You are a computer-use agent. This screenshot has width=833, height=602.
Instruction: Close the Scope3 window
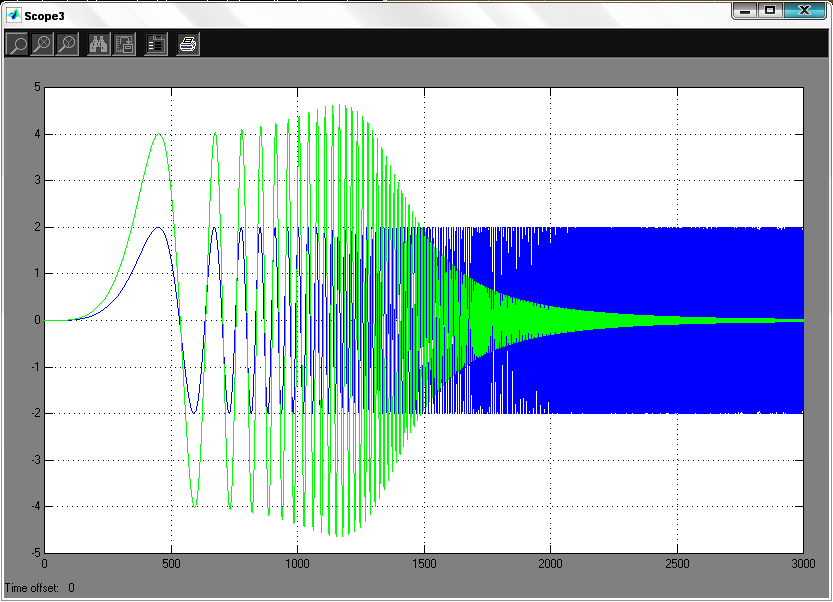pos(804,10)
